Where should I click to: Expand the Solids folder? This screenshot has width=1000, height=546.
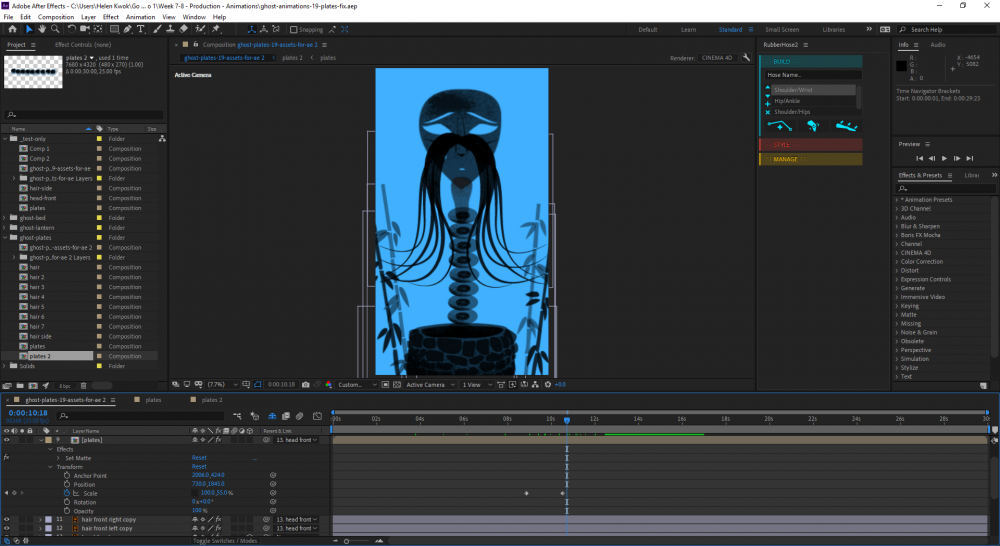5,366
